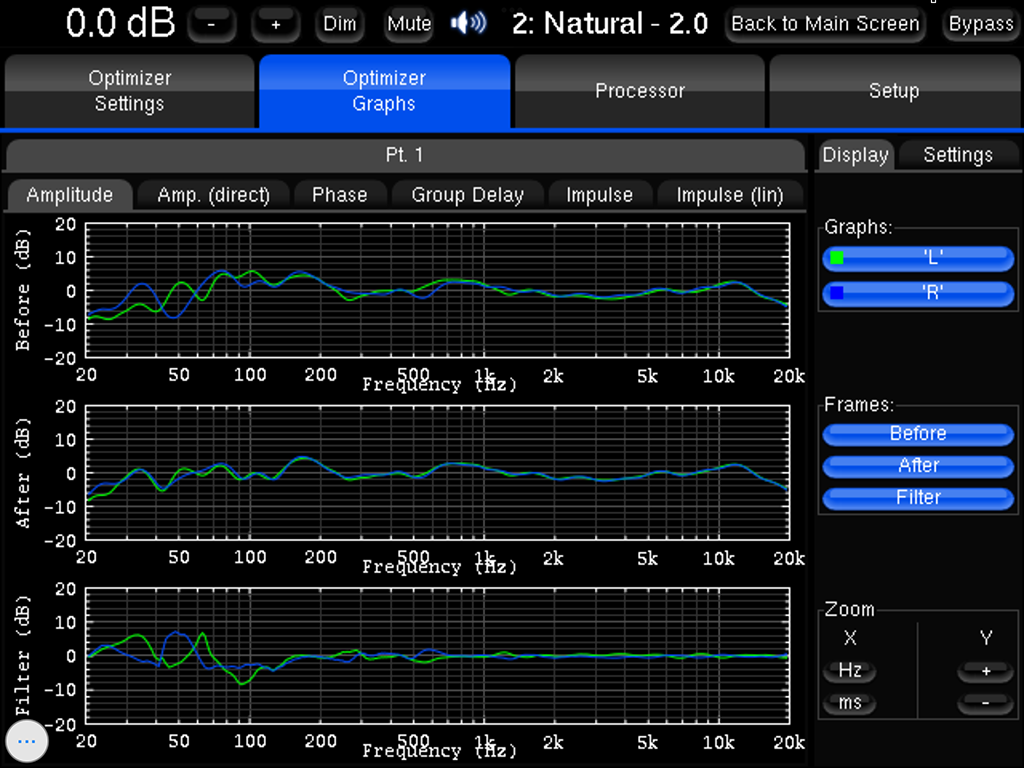Image resolution: width=1024 pixels, height=768 pixels.
Task: Toggle the green 'L' channel graph
Action: click(918, 258)
